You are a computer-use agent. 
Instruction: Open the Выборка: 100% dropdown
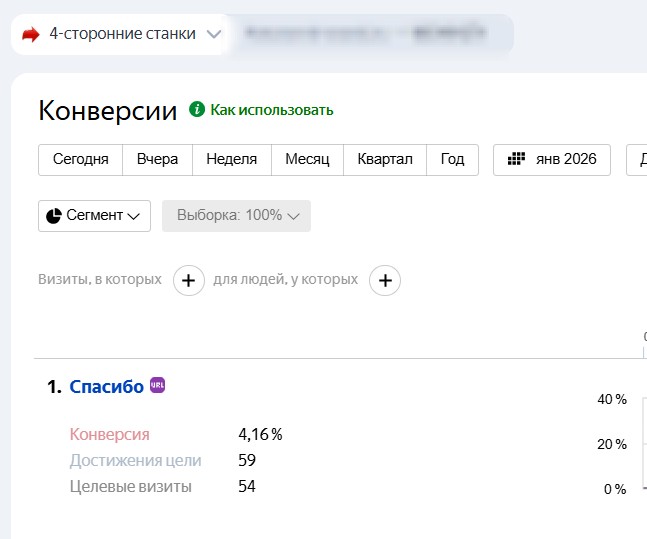[x=236, y=216]
